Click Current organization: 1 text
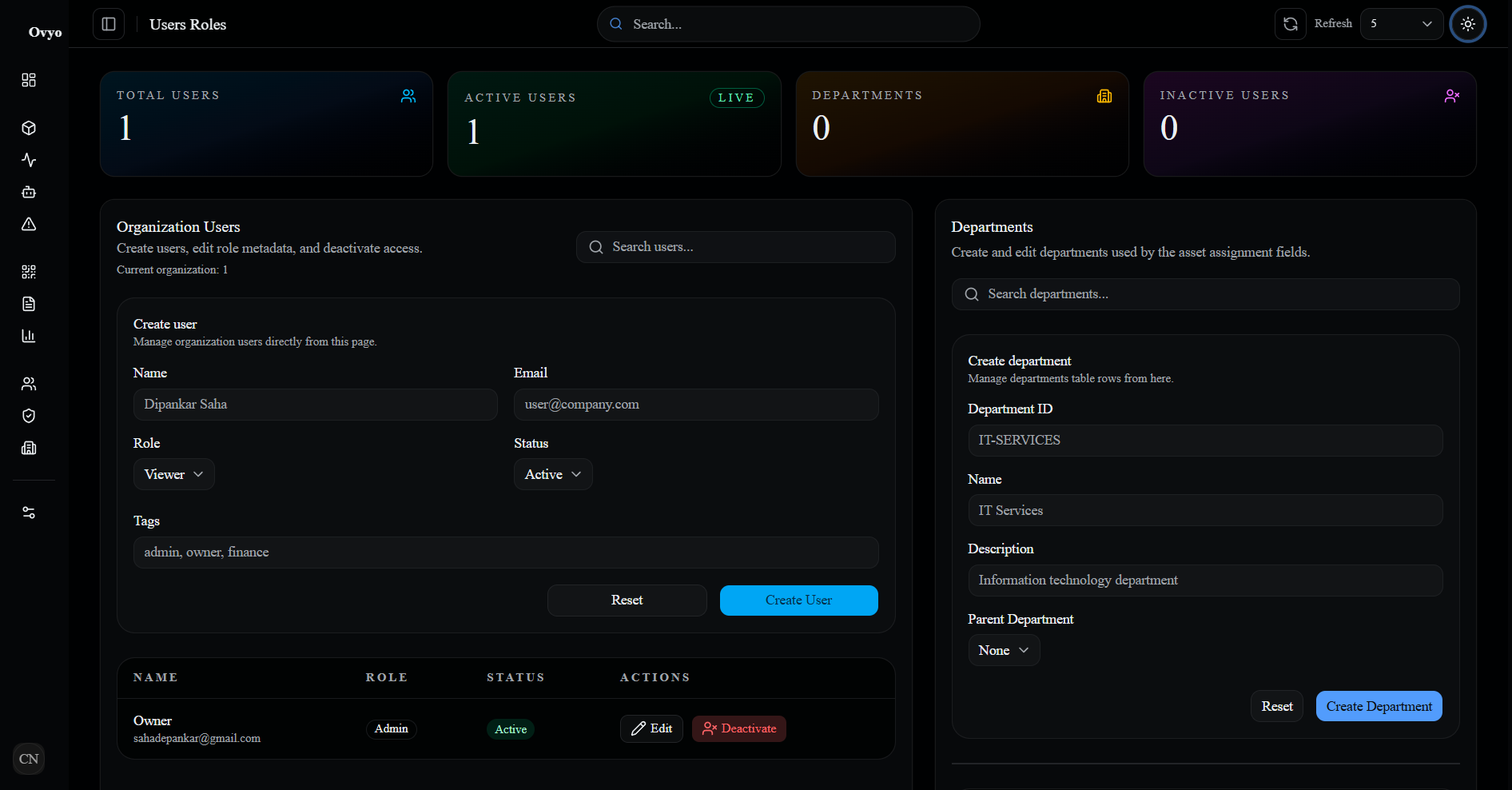Viewport: 1512px width, 790px height. (172, 269)
